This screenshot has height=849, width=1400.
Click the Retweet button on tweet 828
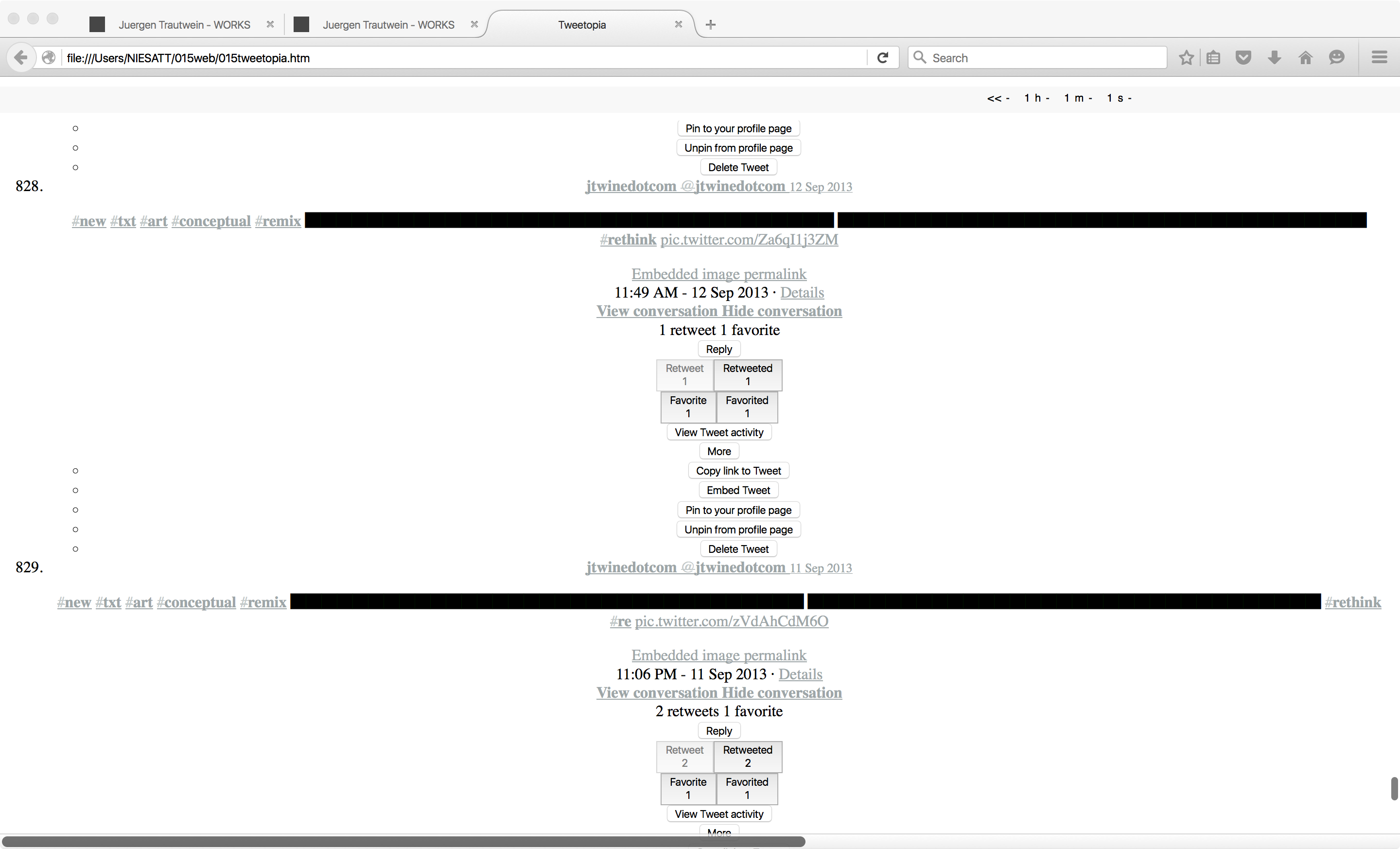(x=685, y=374)
